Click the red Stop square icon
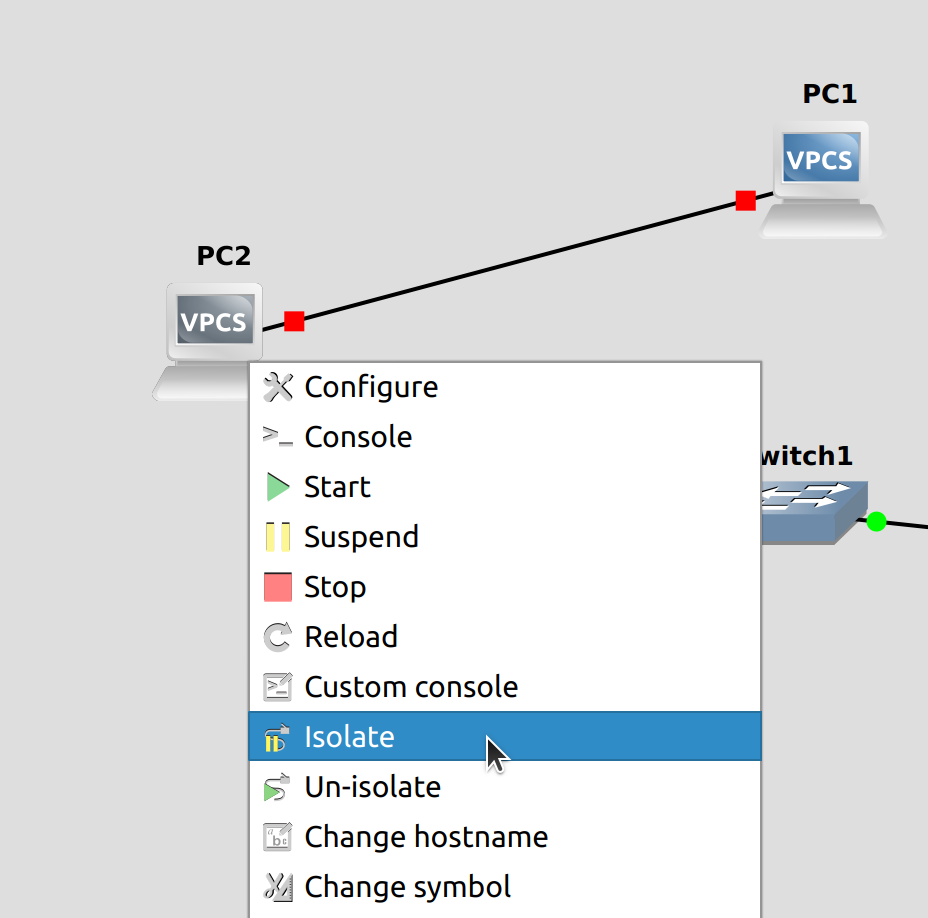The height and width of the screenshot is (918, 928). pyautogui.click(x=278, y=587)
